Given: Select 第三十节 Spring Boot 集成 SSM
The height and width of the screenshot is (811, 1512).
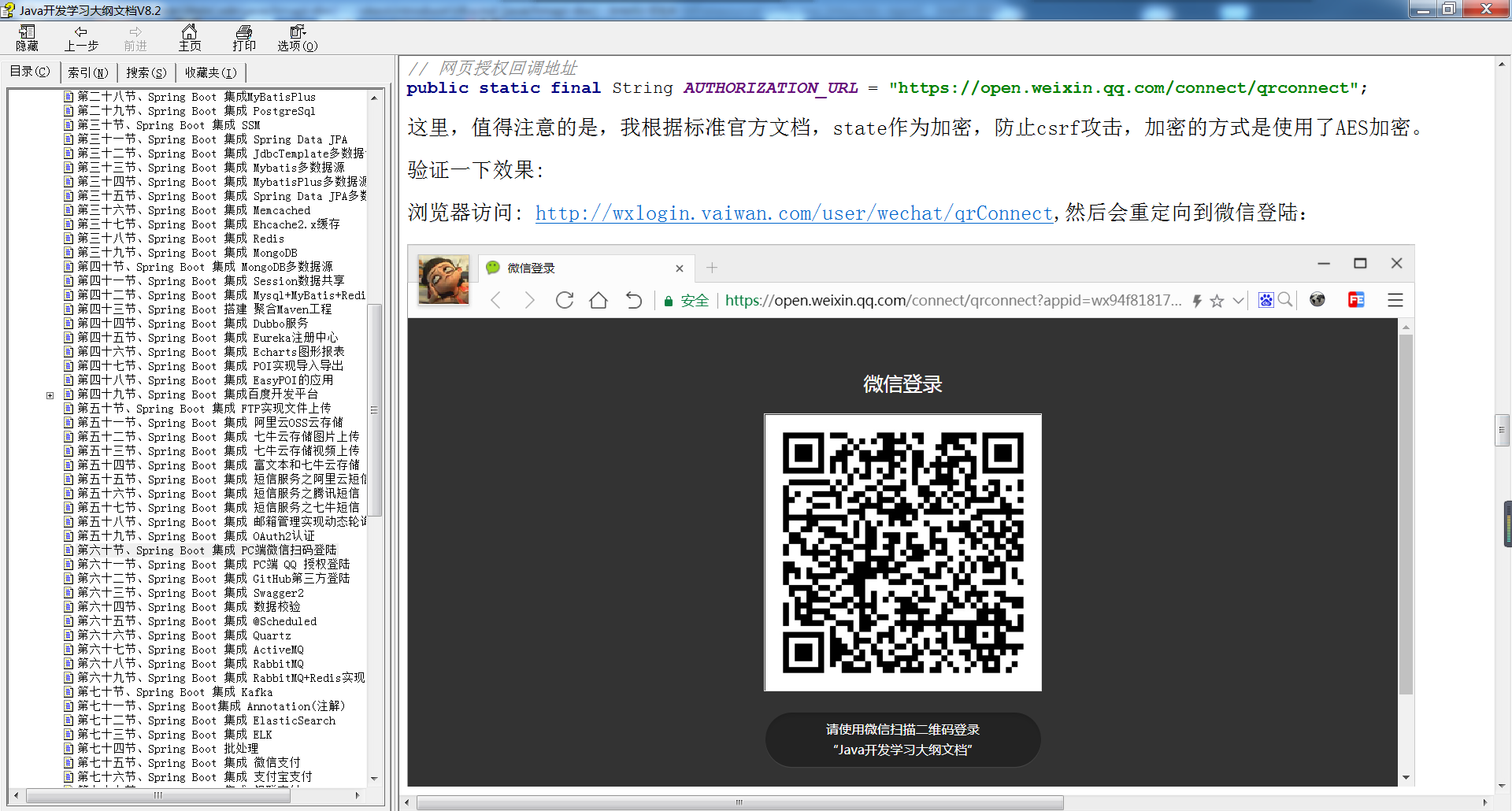Looking at the screenshot, I should click(169, 125).
